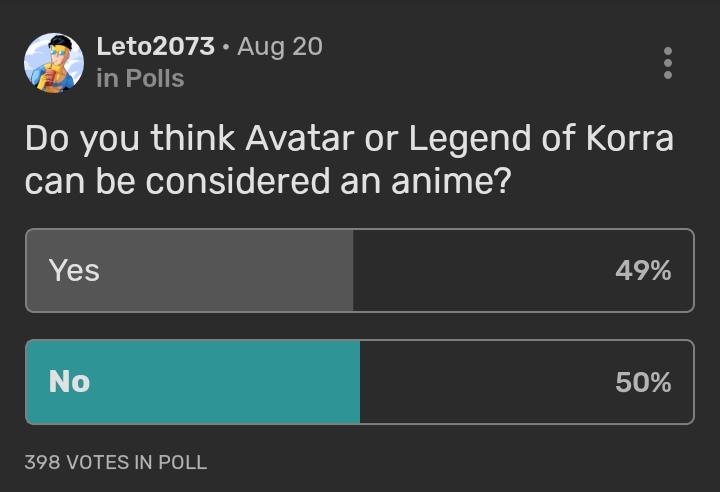
Task: Vote Yes in the poll
Action: coord(360,270)
